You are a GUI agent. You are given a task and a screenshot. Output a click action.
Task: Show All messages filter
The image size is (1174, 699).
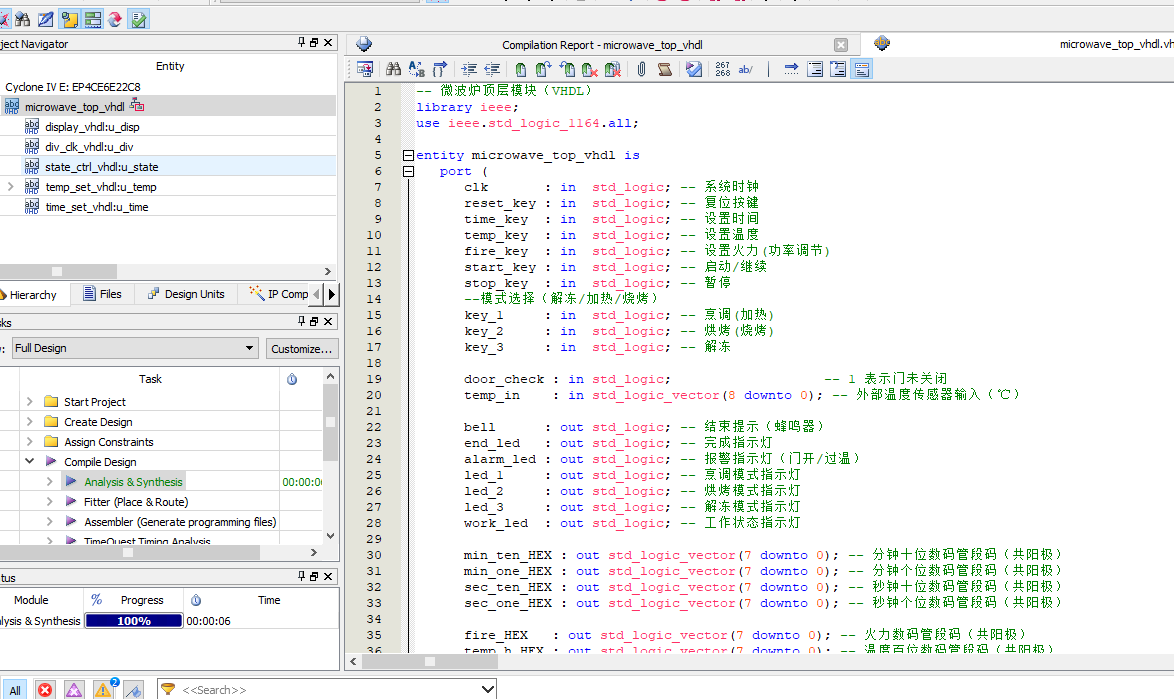click(x=15, y=690)
